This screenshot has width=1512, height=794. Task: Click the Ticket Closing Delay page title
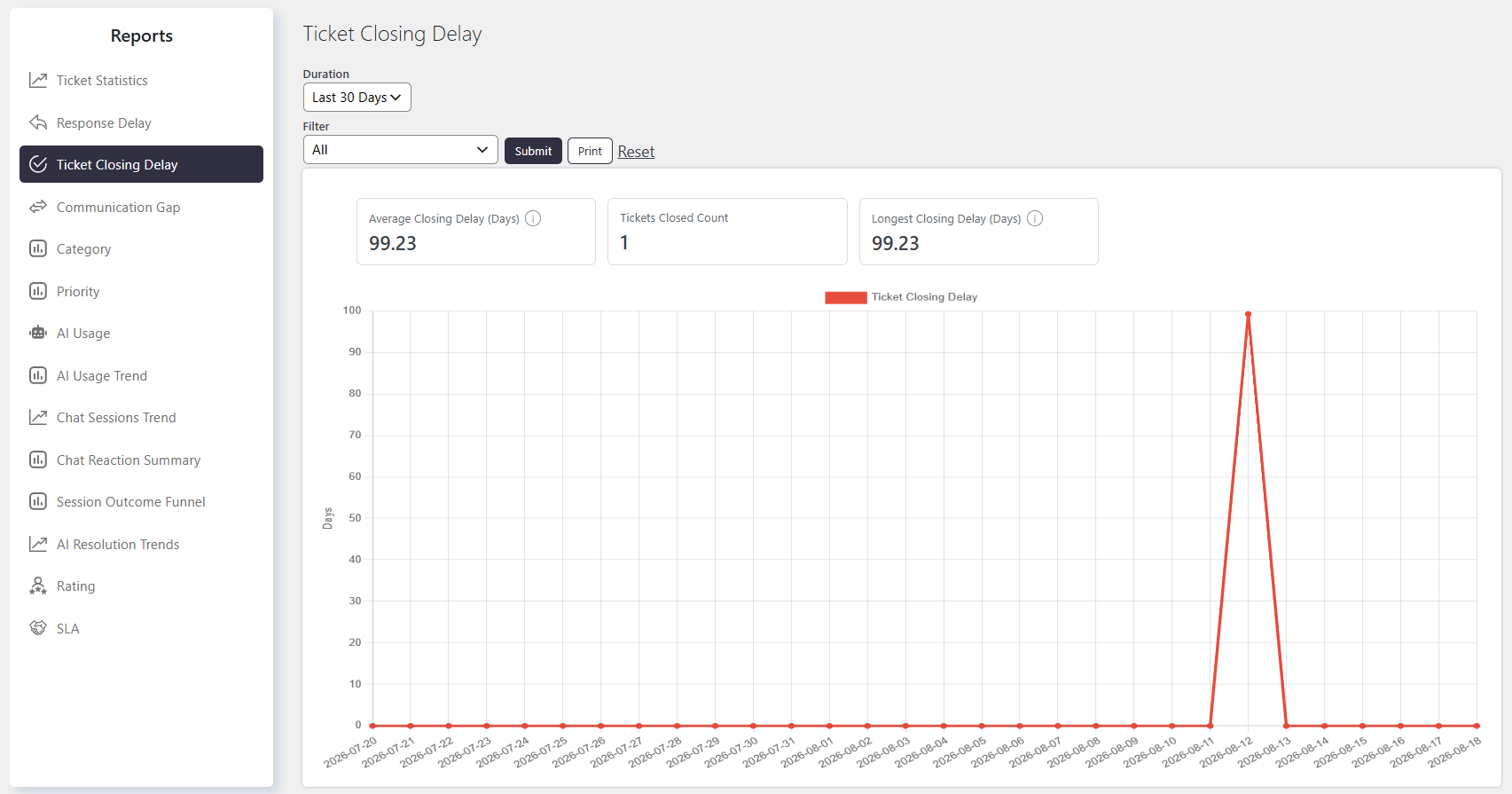[392, 34]
